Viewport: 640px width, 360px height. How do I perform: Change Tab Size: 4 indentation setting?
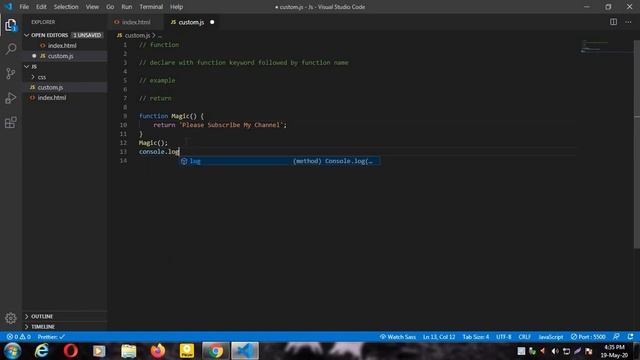476,337
